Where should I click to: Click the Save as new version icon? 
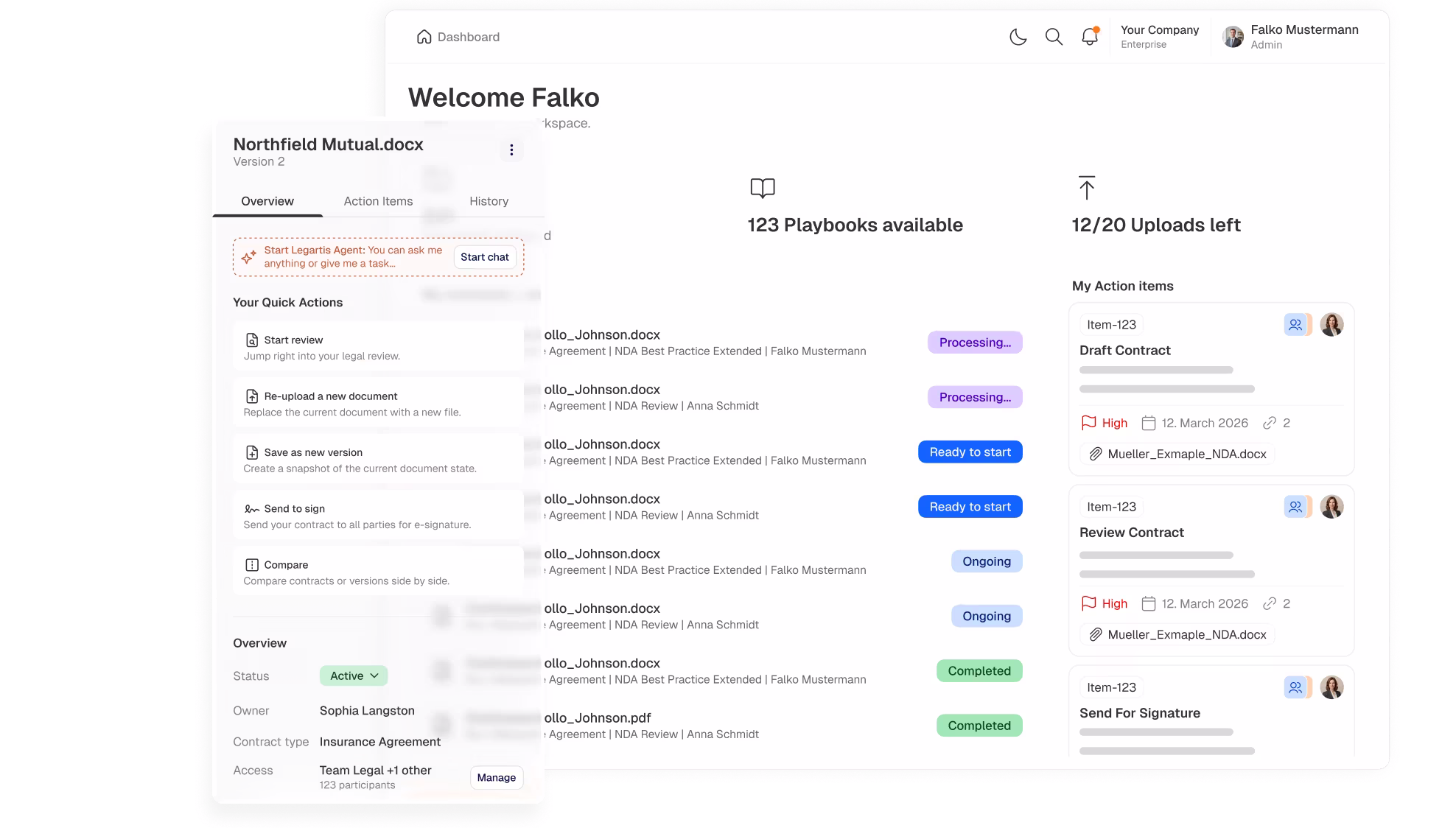(x=252, y=452)
